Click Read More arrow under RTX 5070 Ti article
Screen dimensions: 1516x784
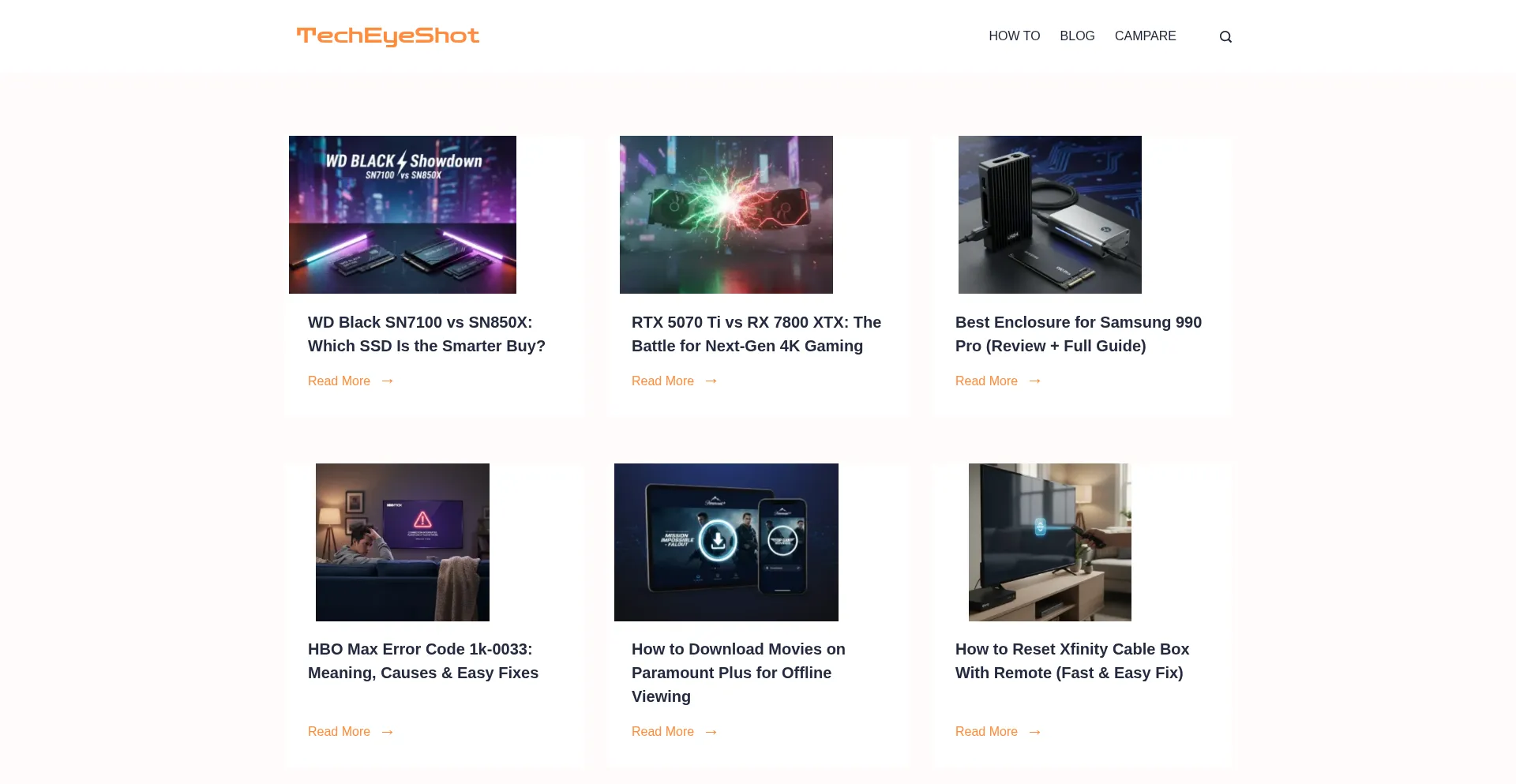point(711,381)
